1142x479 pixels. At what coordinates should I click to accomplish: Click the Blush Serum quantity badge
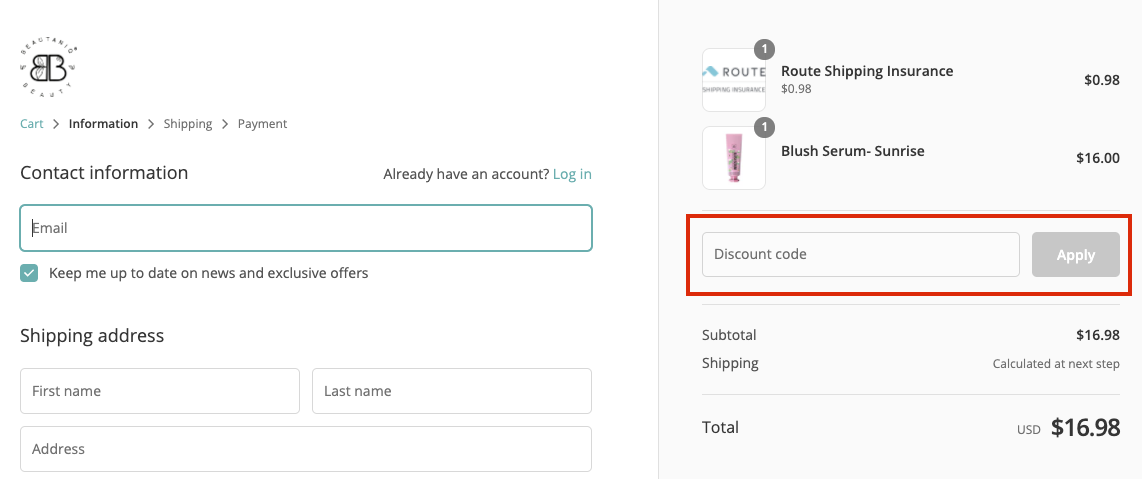[x=765, y=127]
